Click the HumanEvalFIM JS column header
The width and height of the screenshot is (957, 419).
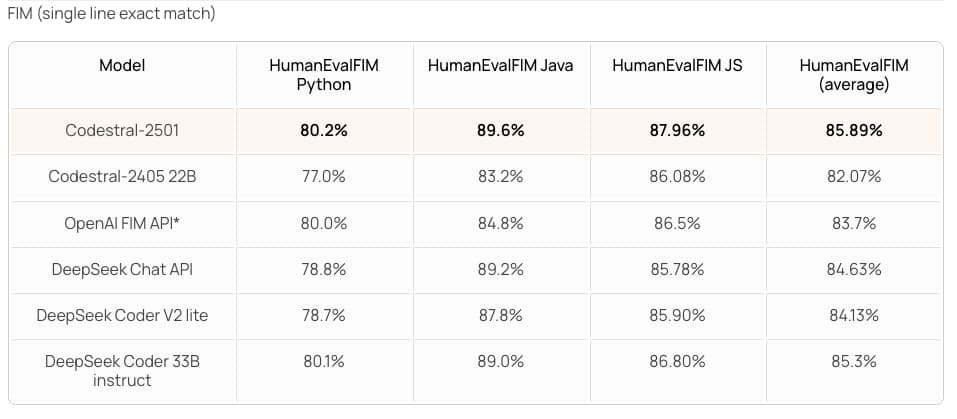pos(677,66)
